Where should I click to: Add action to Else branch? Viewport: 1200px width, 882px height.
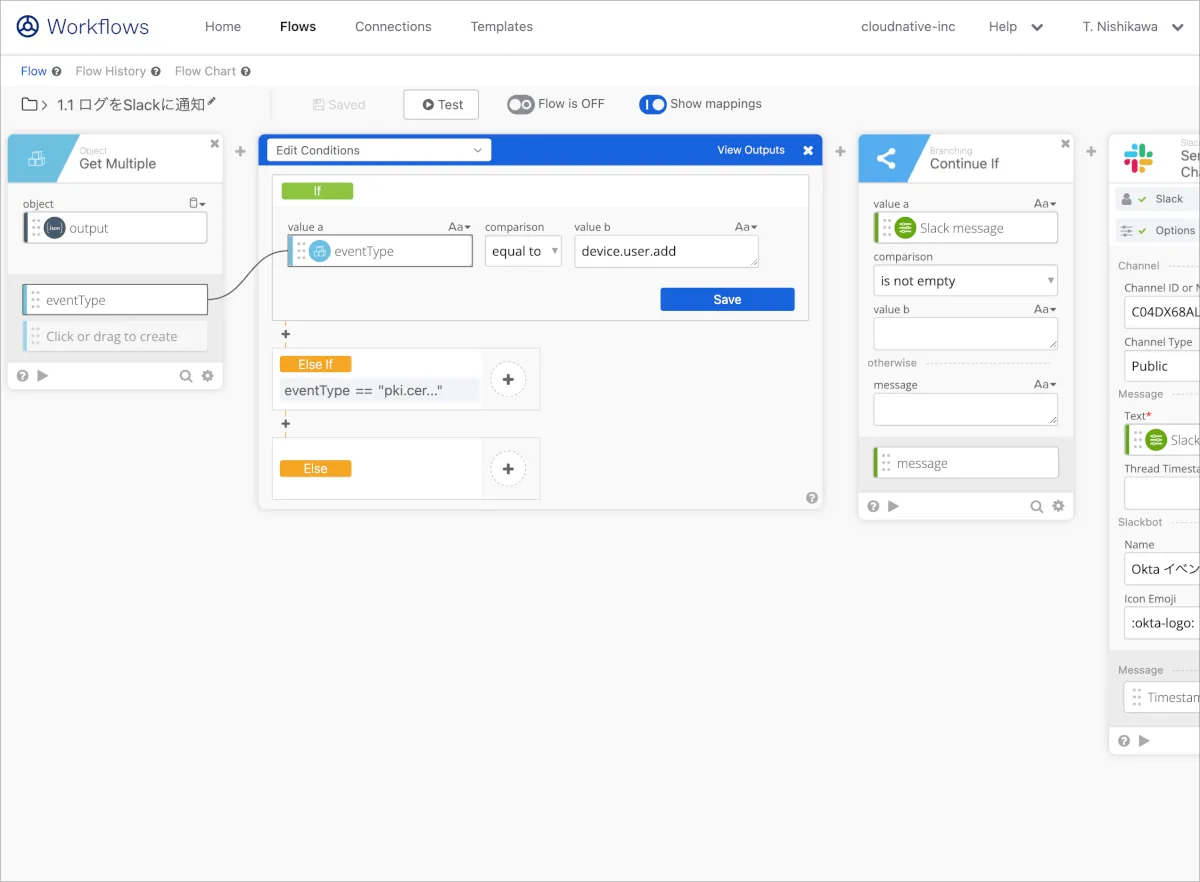click(508, 468)
